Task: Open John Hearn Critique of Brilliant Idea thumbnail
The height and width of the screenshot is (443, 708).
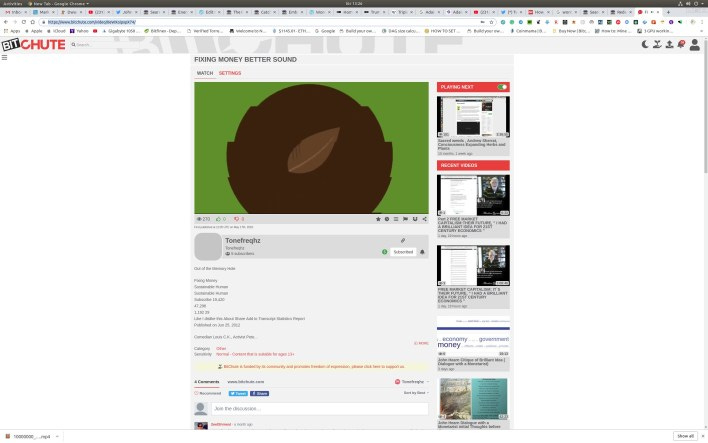Action: pyautogui.click(x=473, y=336)
